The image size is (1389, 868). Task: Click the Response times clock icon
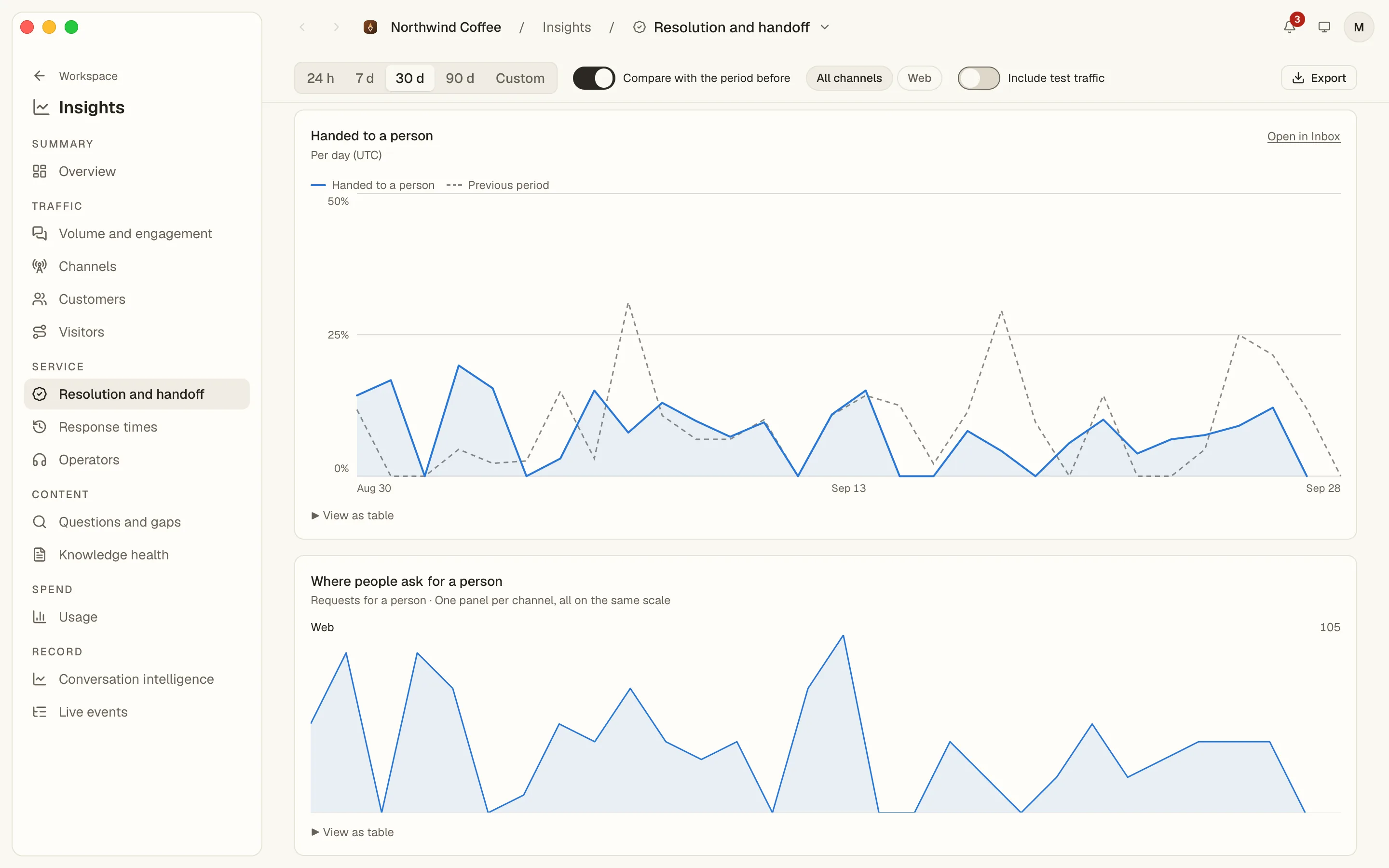[x=40, y=427]
